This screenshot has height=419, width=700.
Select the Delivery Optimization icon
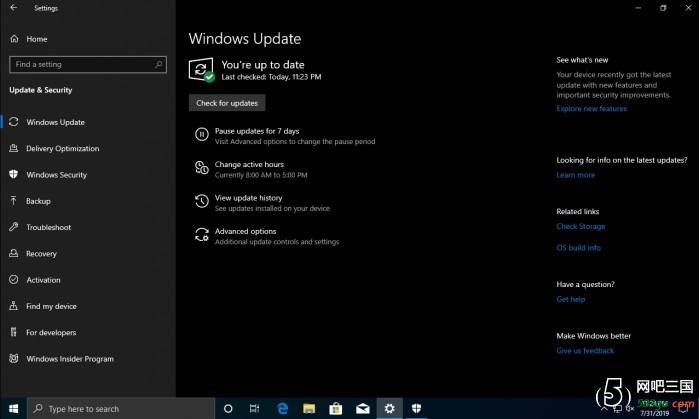point(14,148)
